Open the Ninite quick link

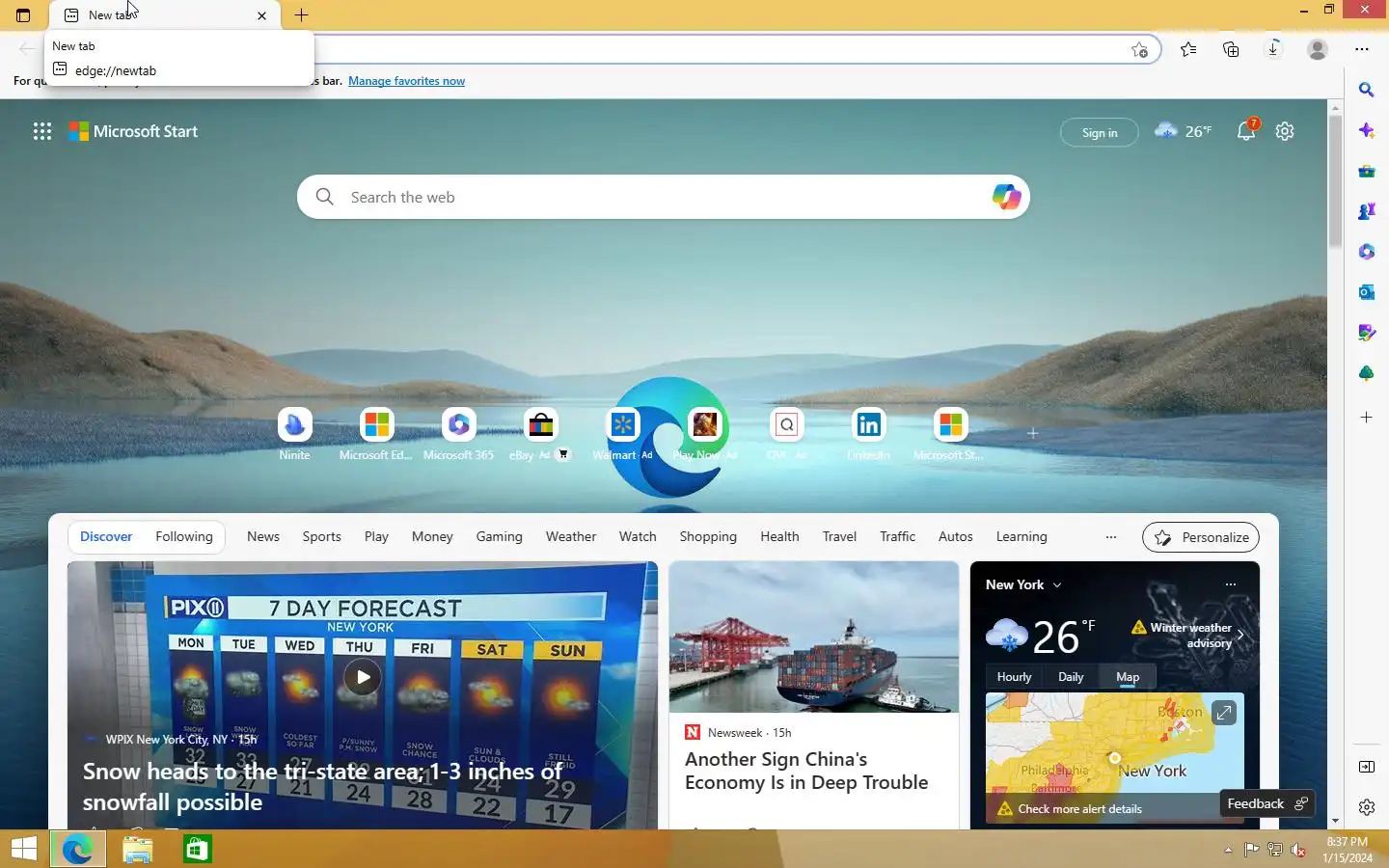click(x=295, y=433)
